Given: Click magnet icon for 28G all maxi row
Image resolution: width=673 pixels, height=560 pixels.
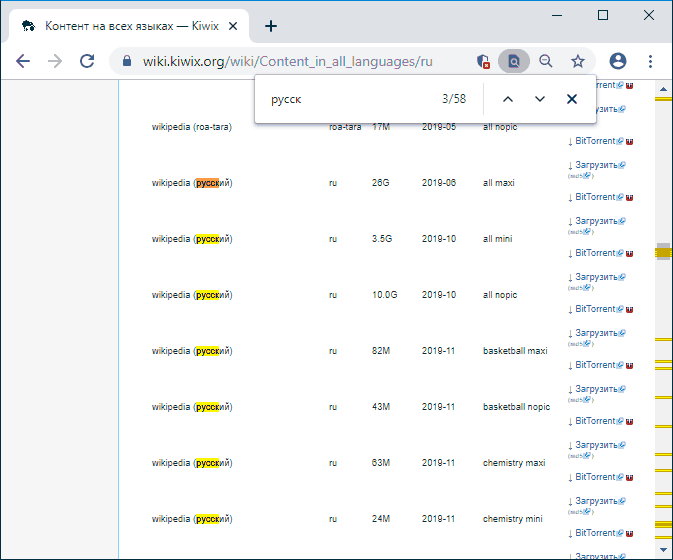Looking at the screenshot, I should coord(629,197).
